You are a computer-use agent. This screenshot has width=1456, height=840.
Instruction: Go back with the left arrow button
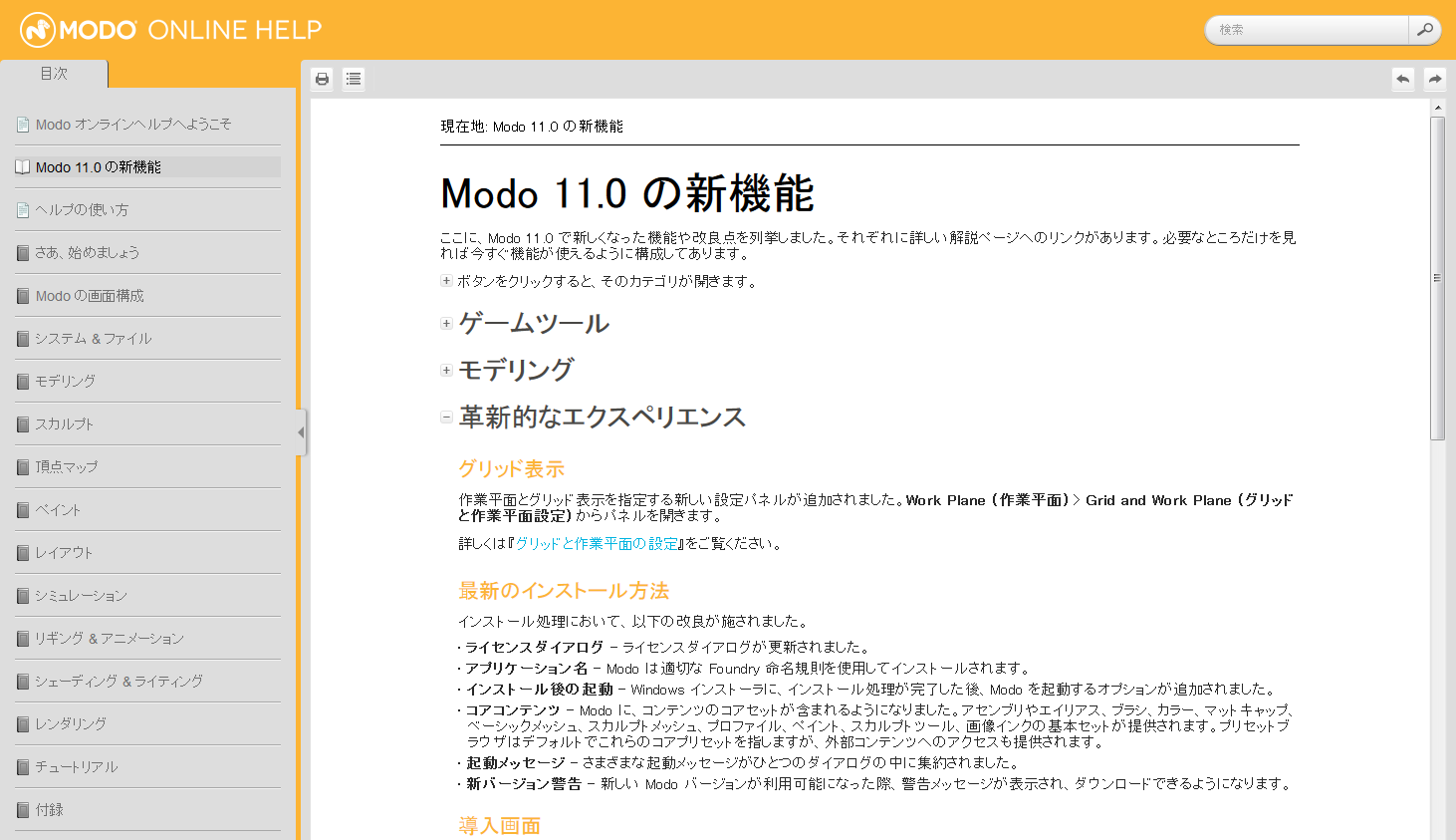[x=1403, y=79]
